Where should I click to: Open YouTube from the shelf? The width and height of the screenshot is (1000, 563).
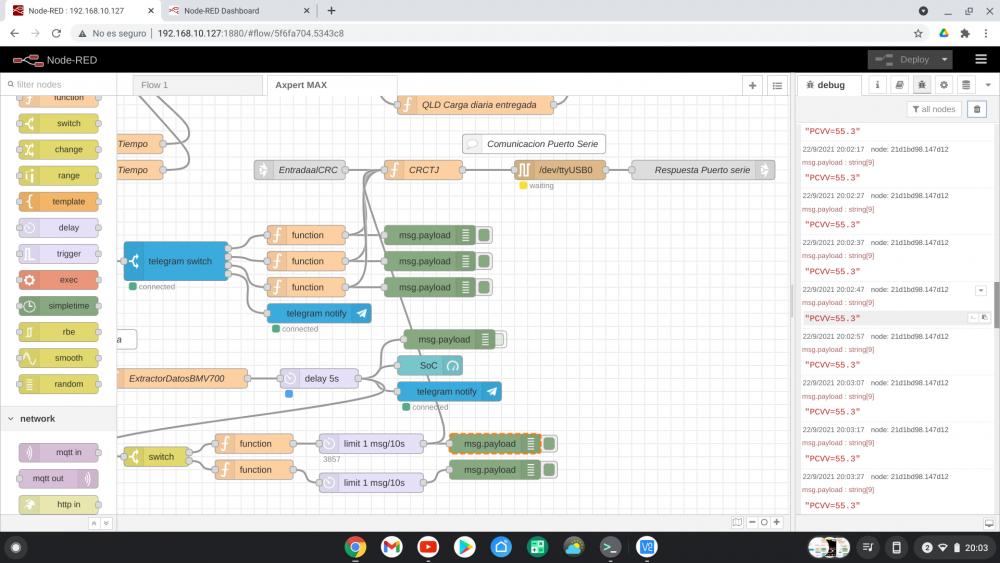click(428, 547)
